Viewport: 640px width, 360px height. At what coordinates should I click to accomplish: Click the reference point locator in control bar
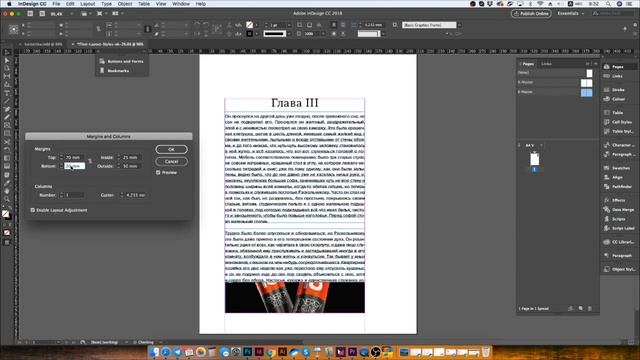click(x=13, y=29)
